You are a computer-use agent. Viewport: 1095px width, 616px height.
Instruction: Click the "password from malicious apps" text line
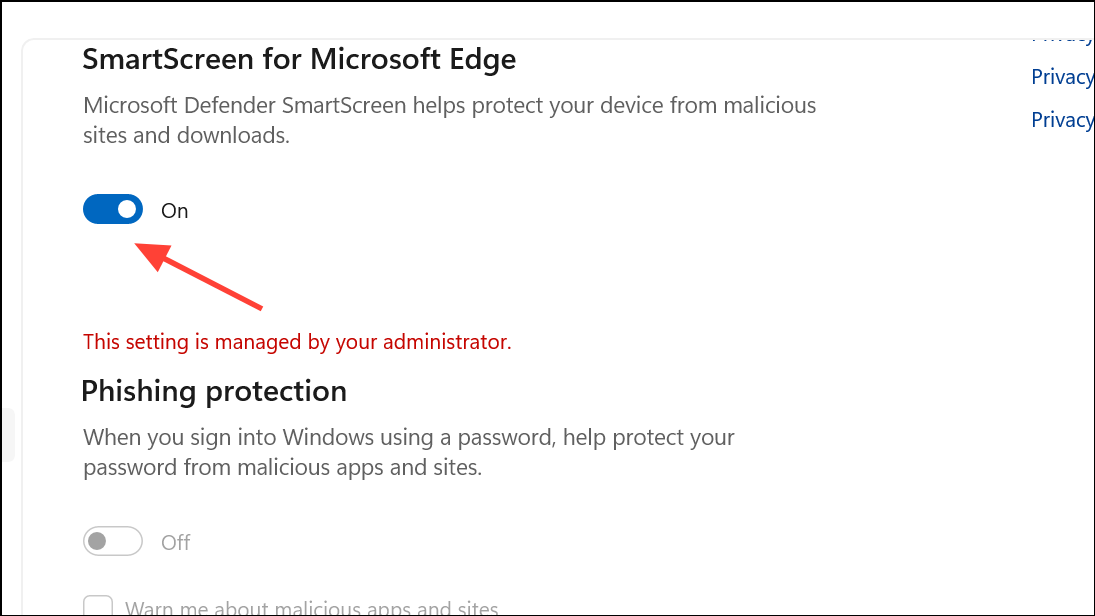point(282,467)
